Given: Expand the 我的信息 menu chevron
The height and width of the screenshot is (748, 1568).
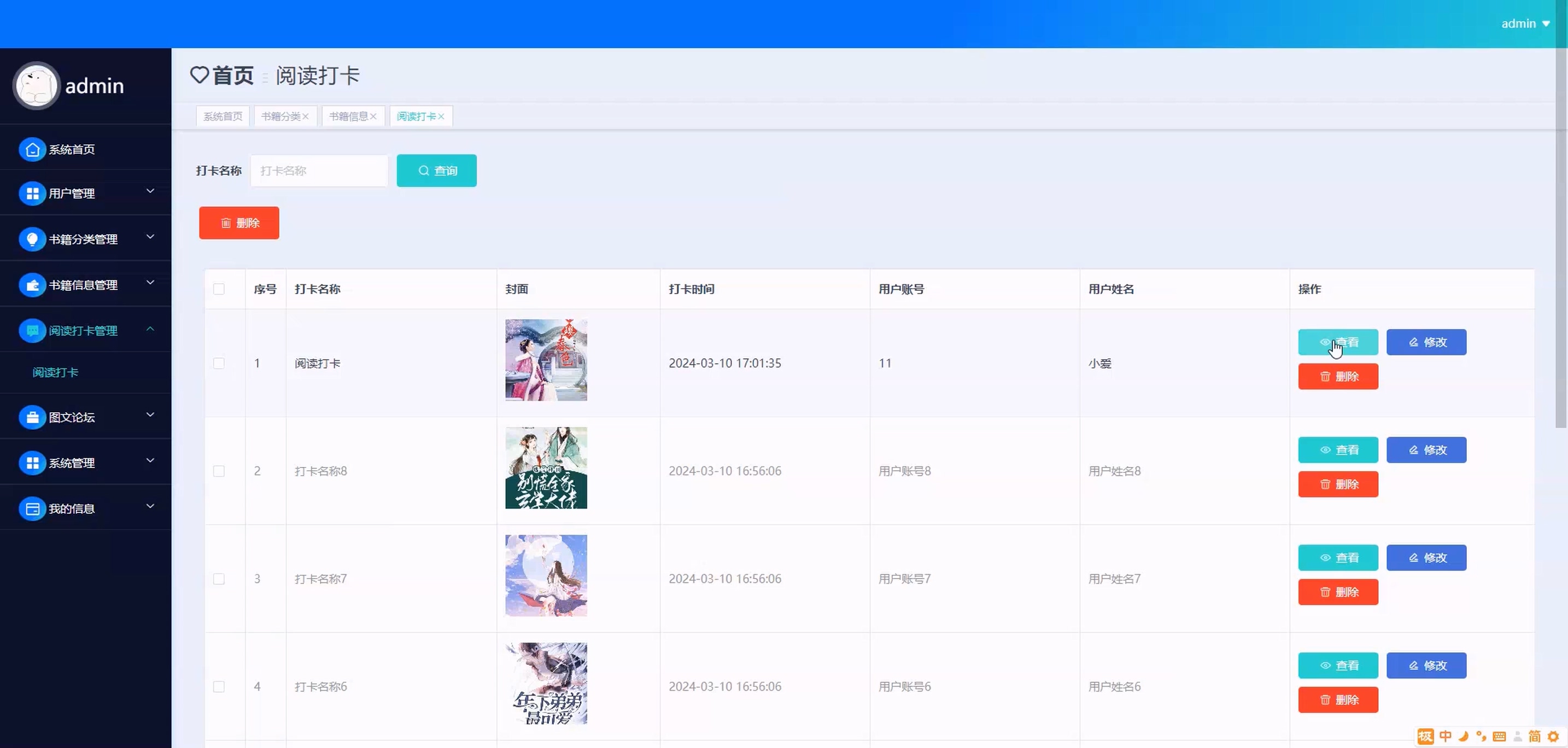Looking at the screenshot, I should (150, 506).
